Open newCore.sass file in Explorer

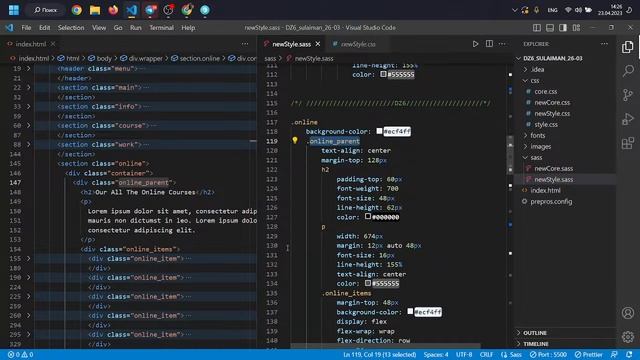(553, 169)
